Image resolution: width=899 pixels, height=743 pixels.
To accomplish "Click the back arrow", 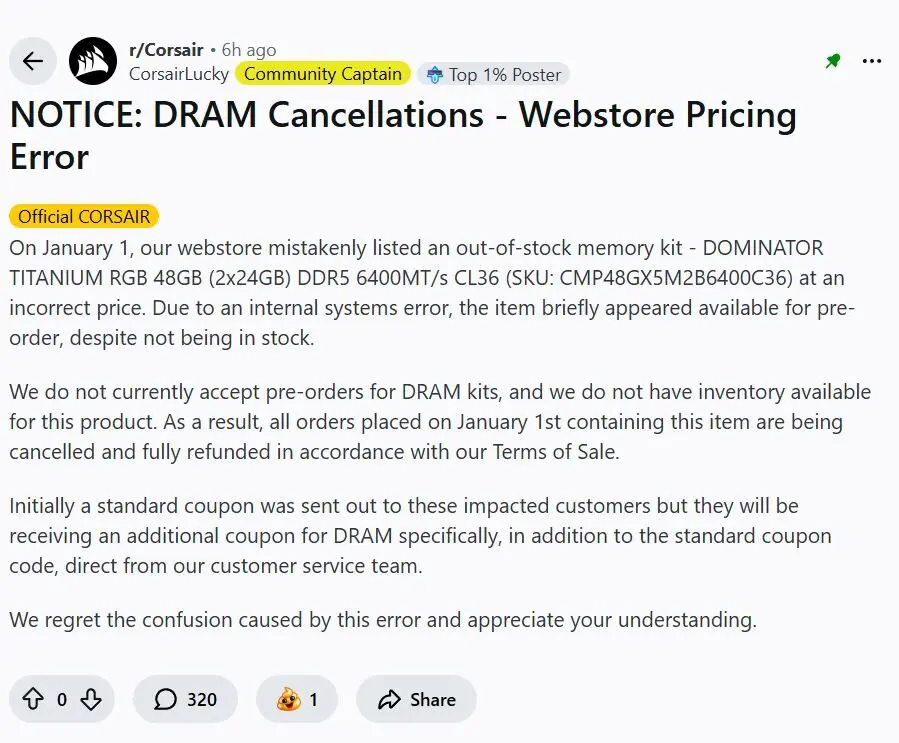I will click(32, 61).
